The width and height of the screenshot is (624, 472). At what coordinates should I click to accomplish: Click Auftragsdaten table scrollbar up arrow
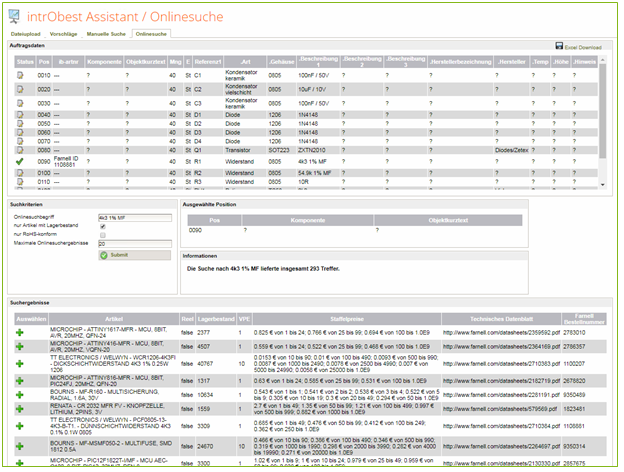pyautogui.click(x=603, y=60)
